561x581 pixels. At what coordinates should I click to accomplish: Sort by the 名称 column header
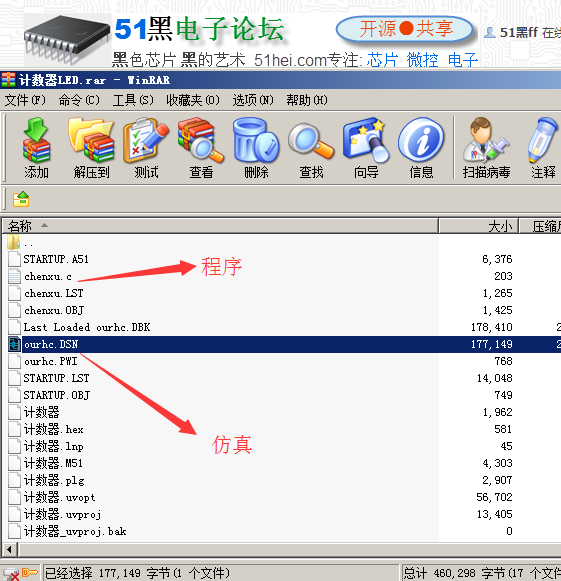coord(220,226)
